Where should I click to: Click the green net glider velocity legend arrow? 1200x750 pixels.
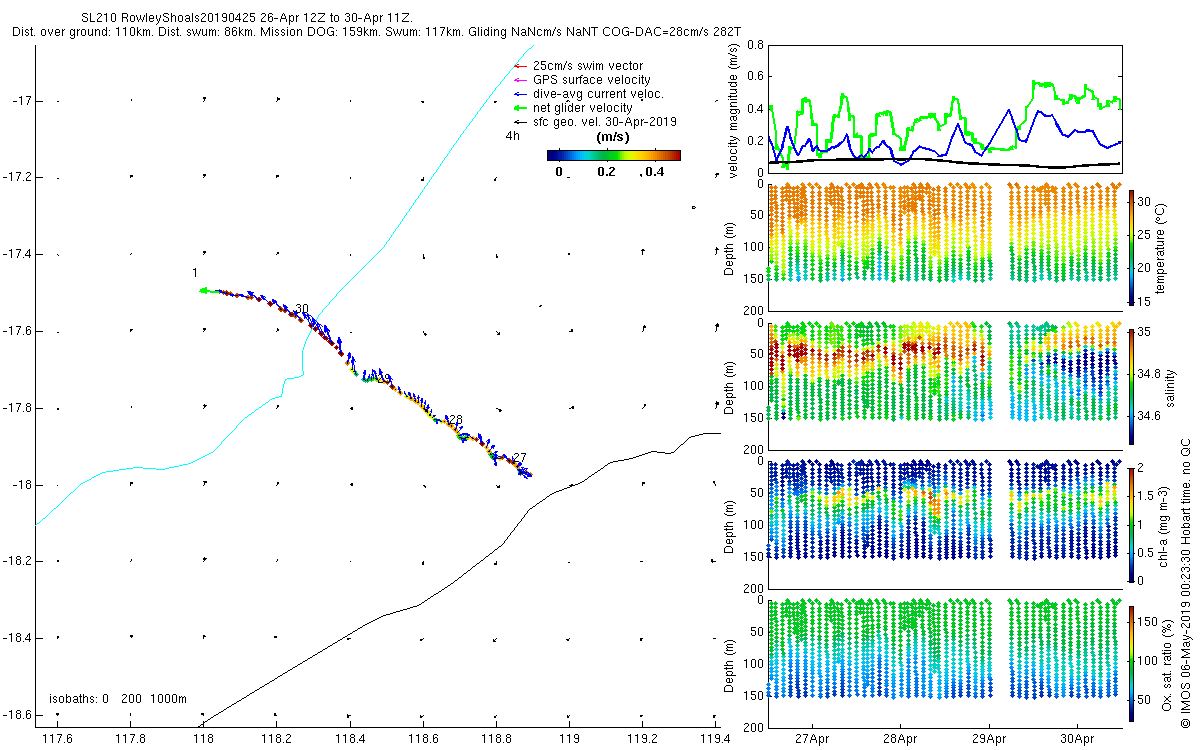tap(520, 108)
